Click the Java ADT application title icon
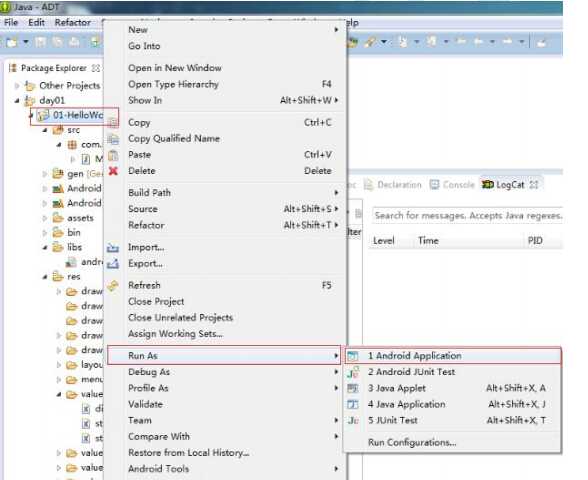588x480 pixels. point(5,7)
